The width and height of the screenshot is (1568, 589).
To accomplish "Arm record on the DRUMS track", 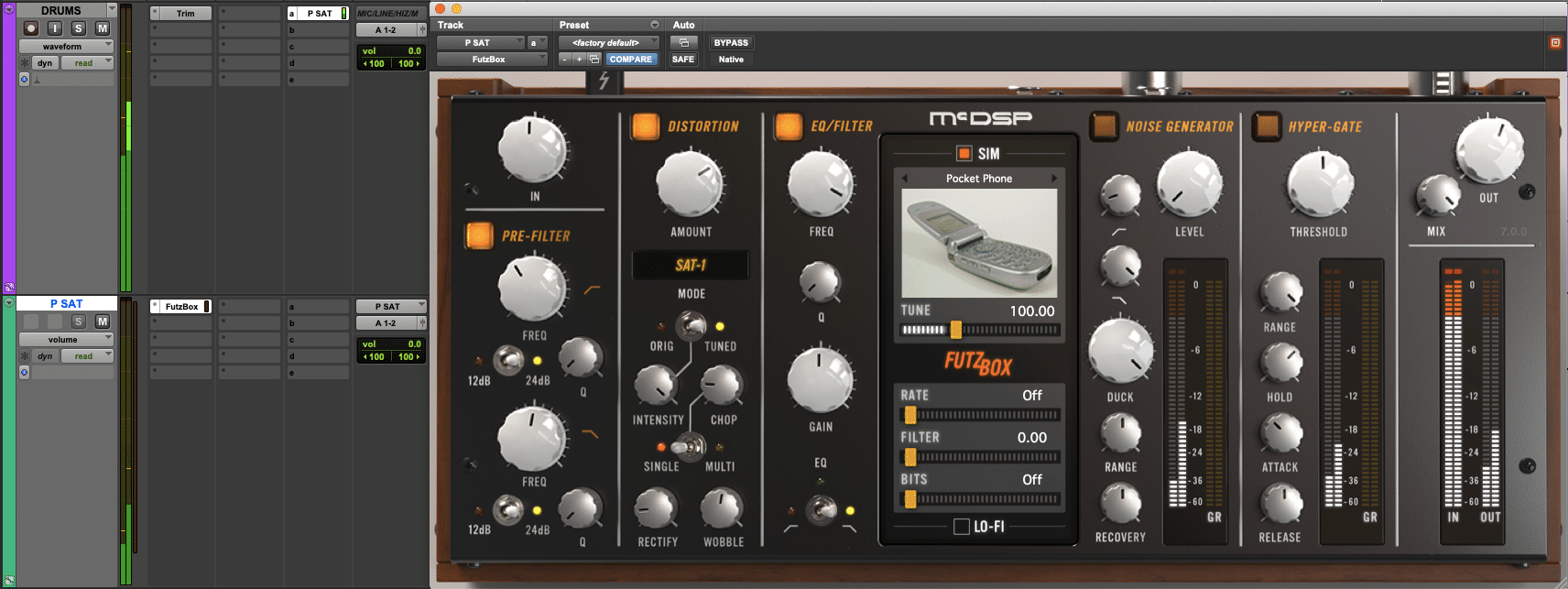I will [x=31, y=28].
